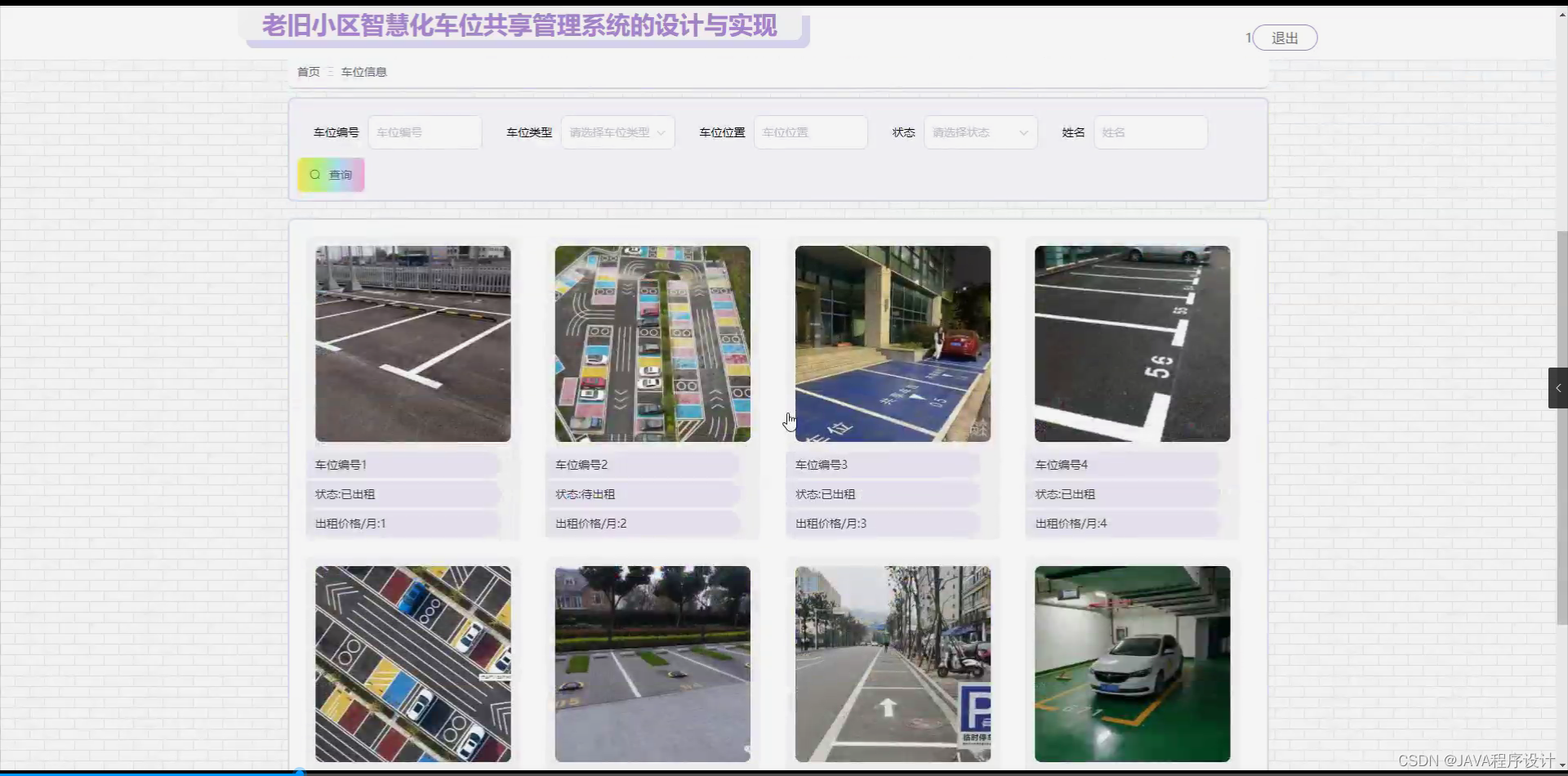1568x776 pixels.
Task: Click 状态:待出租 text on card 2
Action: pyautogui.click(x=586, y=494)
